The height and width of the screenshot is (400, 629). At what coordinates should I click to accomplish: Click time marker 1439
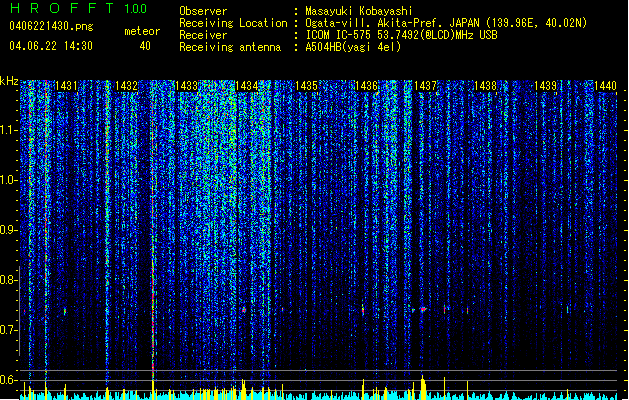[x=546, y=86]
